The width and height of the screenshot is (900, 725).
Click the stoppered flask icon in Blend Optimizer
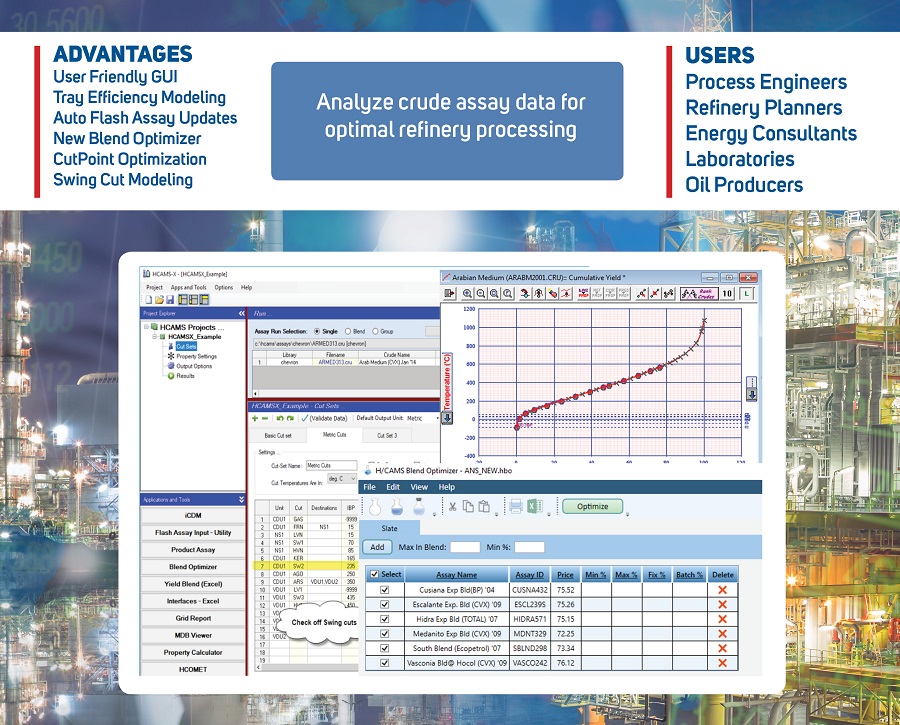419,506
